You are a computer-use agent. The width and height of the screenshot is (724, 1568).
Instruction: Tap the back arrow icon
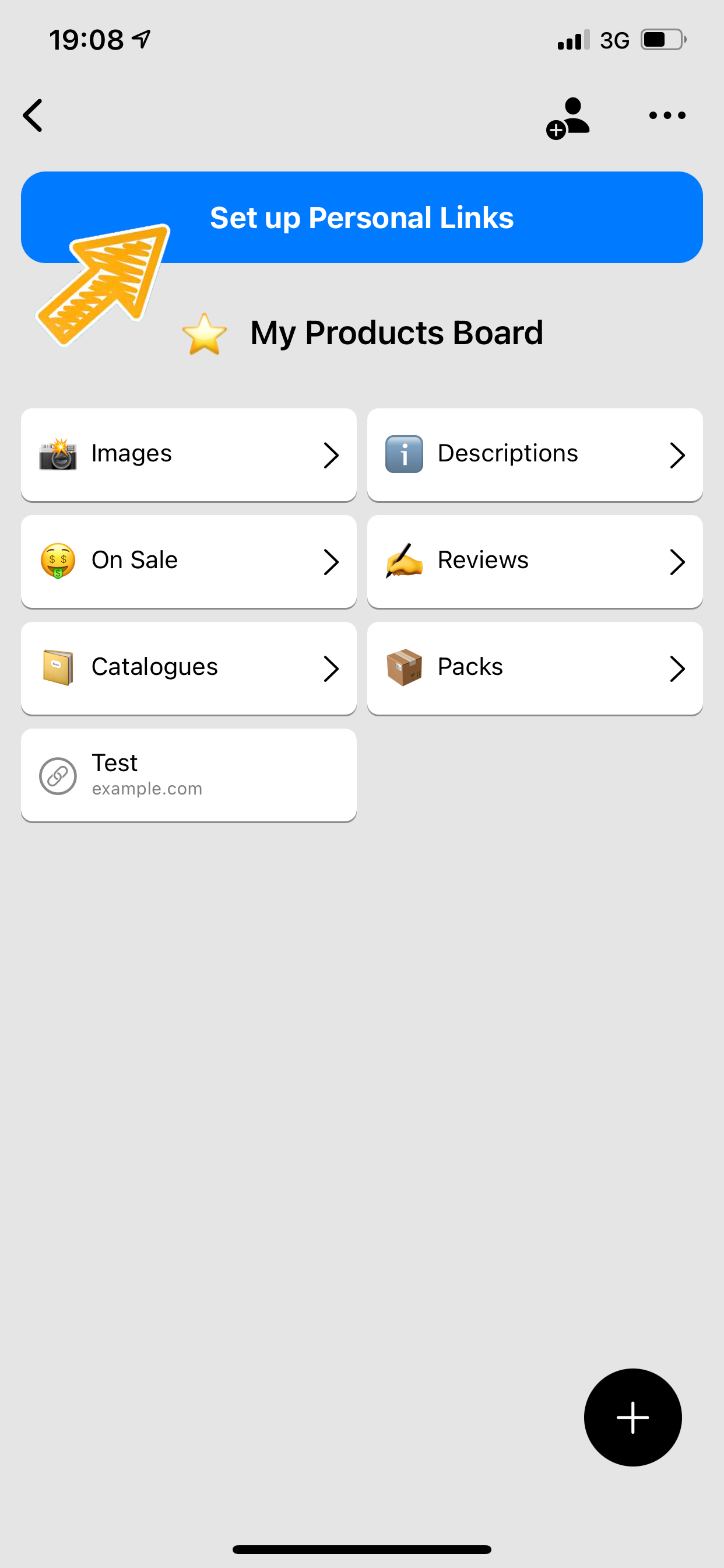tap(33, 115)
